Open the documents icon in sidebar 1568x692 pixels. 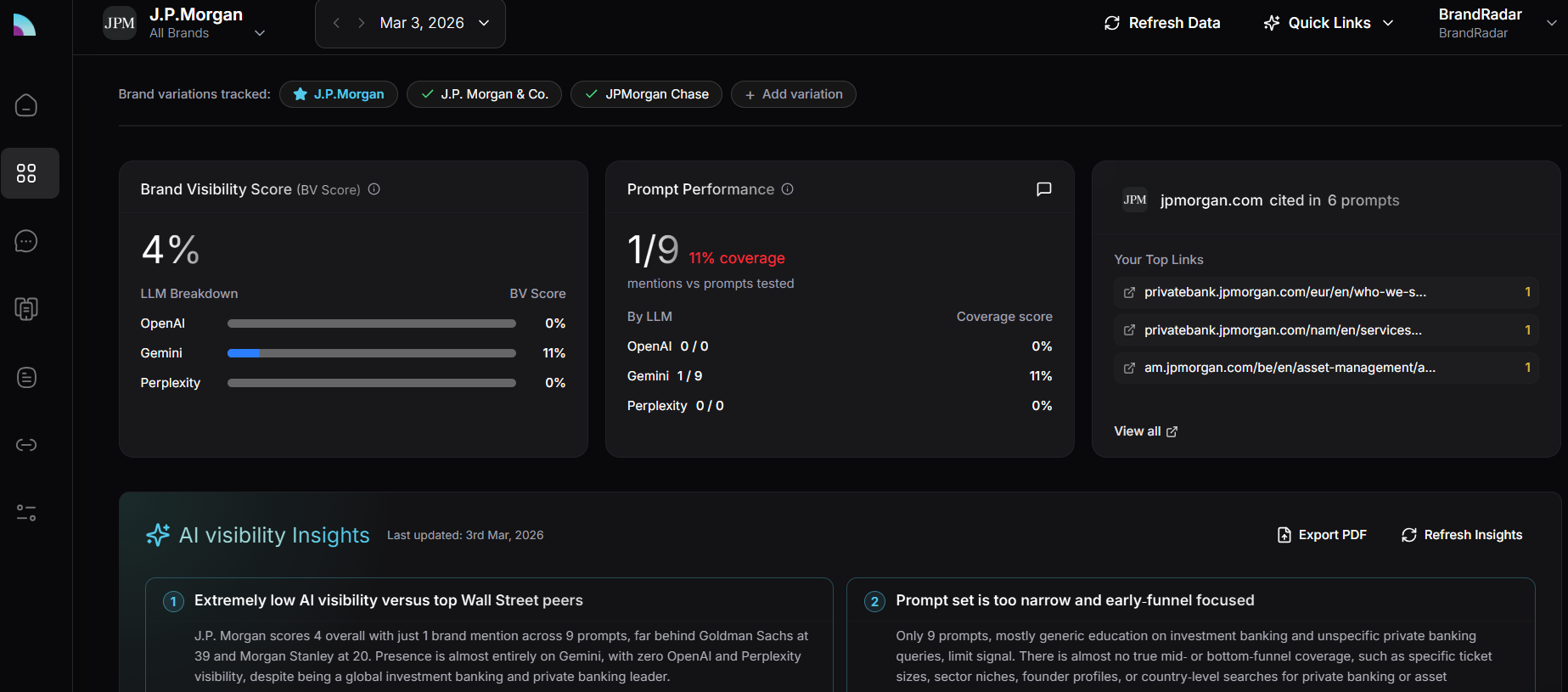26,309
